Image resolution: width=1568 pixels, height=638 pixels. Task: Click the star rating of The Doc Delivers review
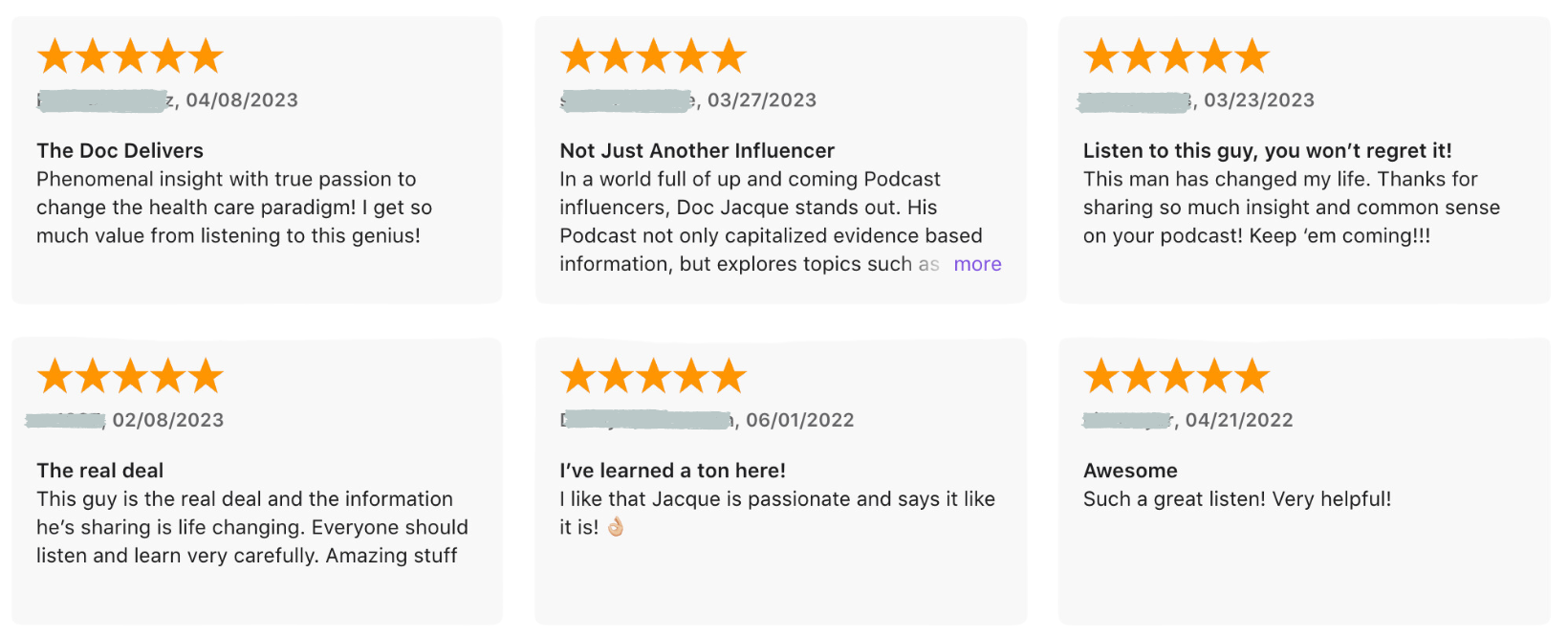click(130, 56)
